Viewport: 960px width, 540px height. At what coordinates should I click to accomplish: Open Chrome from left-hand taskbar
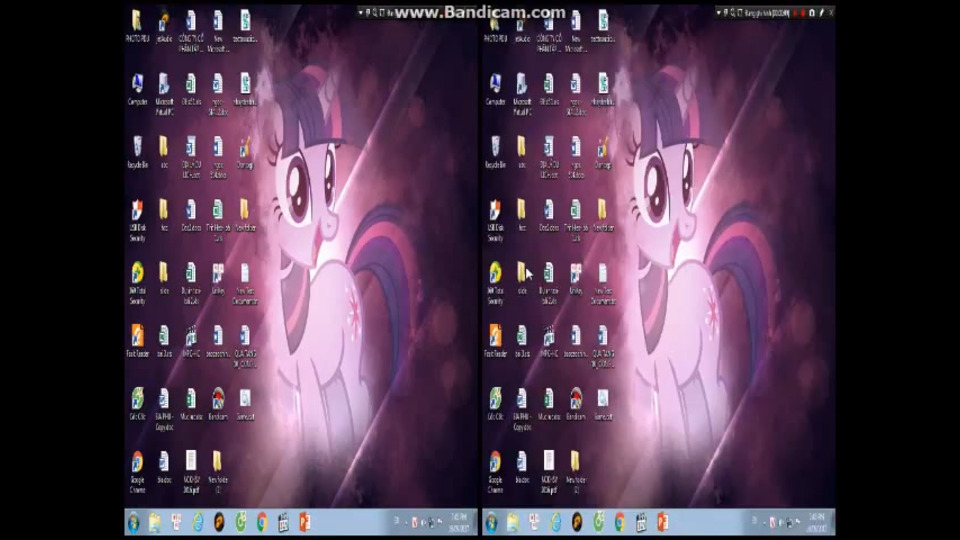(261, 522)
